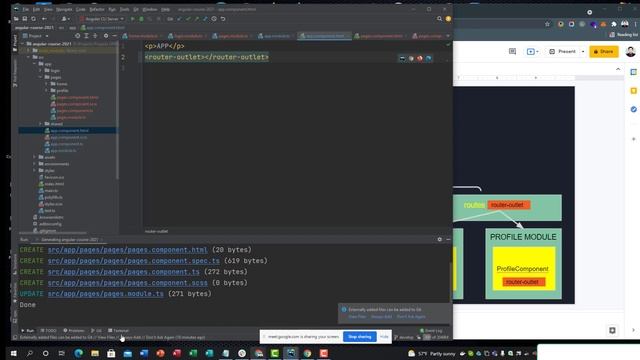Open the Run tool window tab

28,331
